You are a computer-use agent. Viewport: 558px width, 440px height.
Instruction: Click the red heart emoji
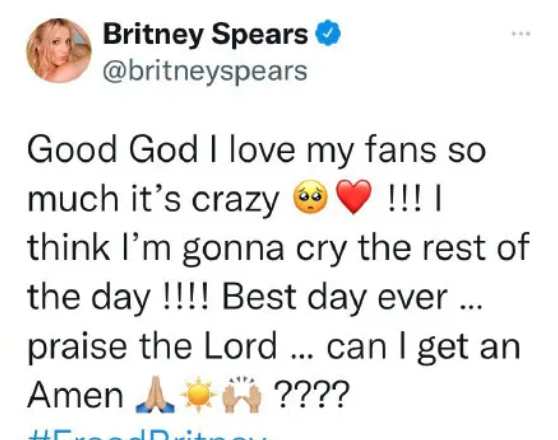click(353, 197)
